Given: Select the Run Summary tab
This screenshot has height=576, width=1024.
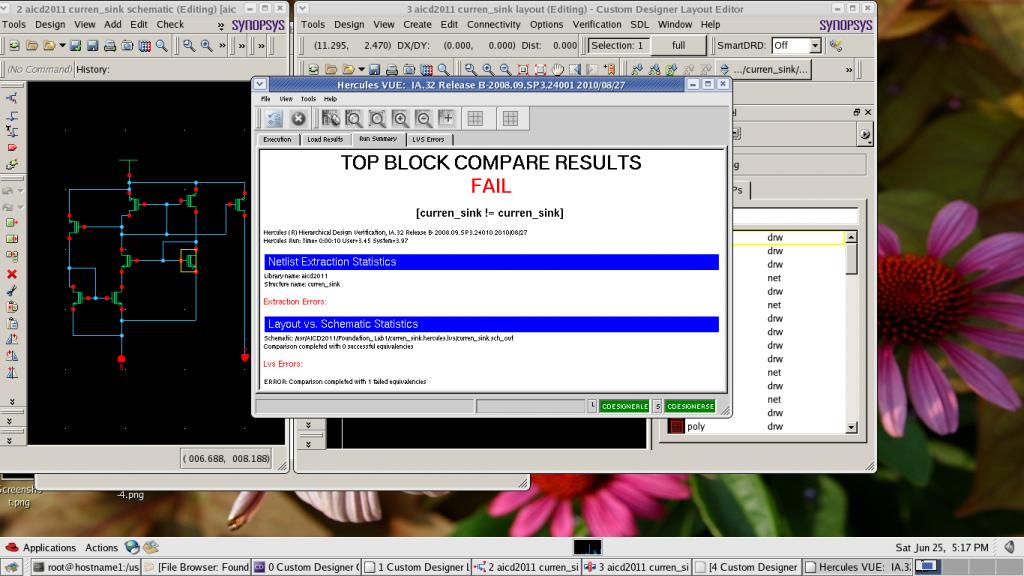Looking at the screenshot, I should (377, 138).
